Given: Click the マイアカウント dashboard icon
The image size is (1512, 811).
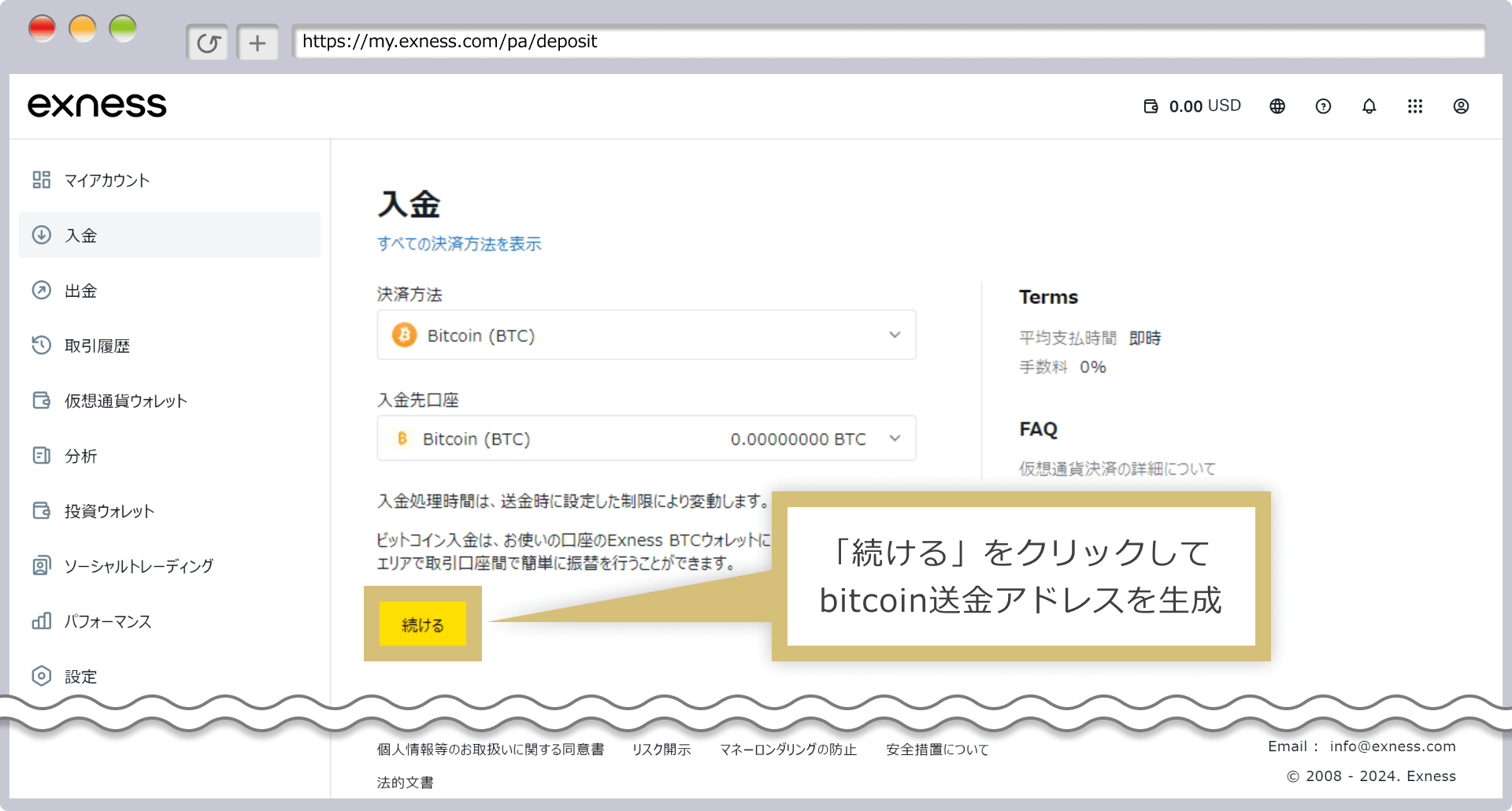Looking at the screenshot, I should 42,180.
